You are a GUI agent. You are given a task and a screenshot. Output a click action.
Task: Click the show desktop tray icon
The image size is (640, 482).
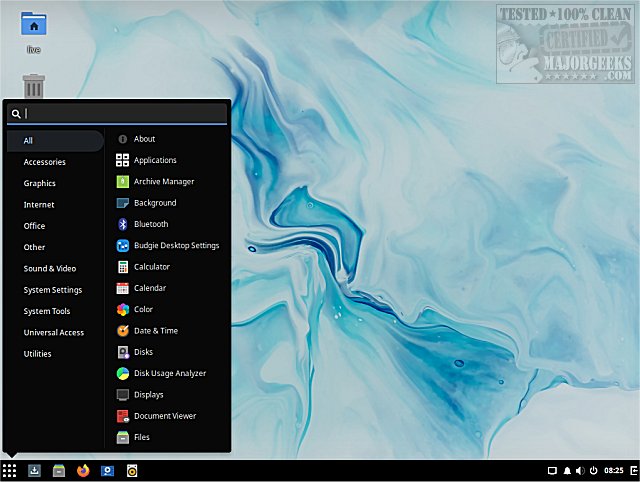pos(552,471)
